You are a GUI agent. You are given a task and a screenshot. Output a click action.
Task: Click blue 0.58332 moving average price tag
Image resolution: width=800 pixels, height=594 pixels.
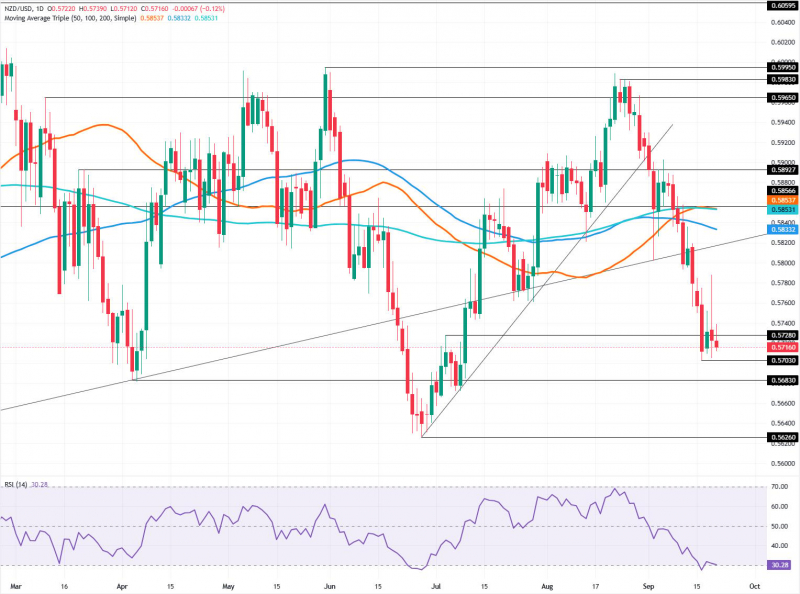pyautogui.click(x=782, y=230)
